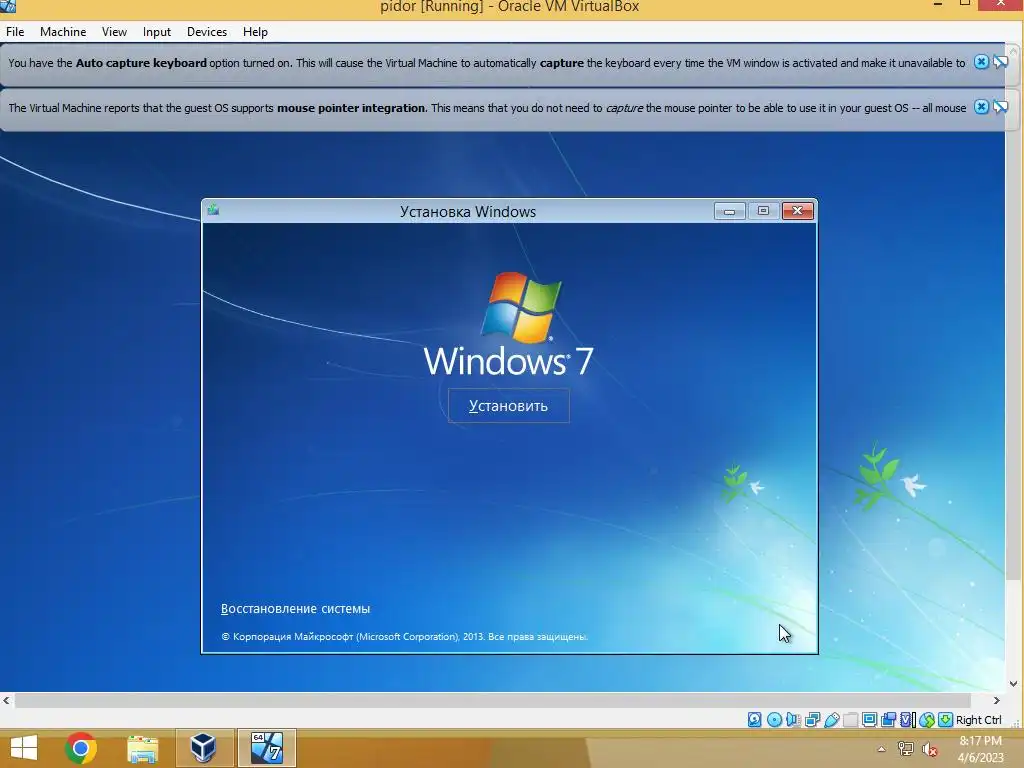
Task: Maximize the Установка Windows dialog
Action: (763, 211)
